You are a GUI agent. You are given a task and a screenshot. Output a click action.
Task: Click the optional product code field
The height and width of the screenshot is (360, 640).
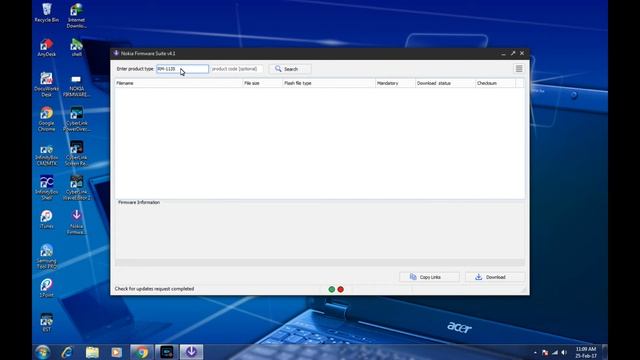[x=236, y=69]
